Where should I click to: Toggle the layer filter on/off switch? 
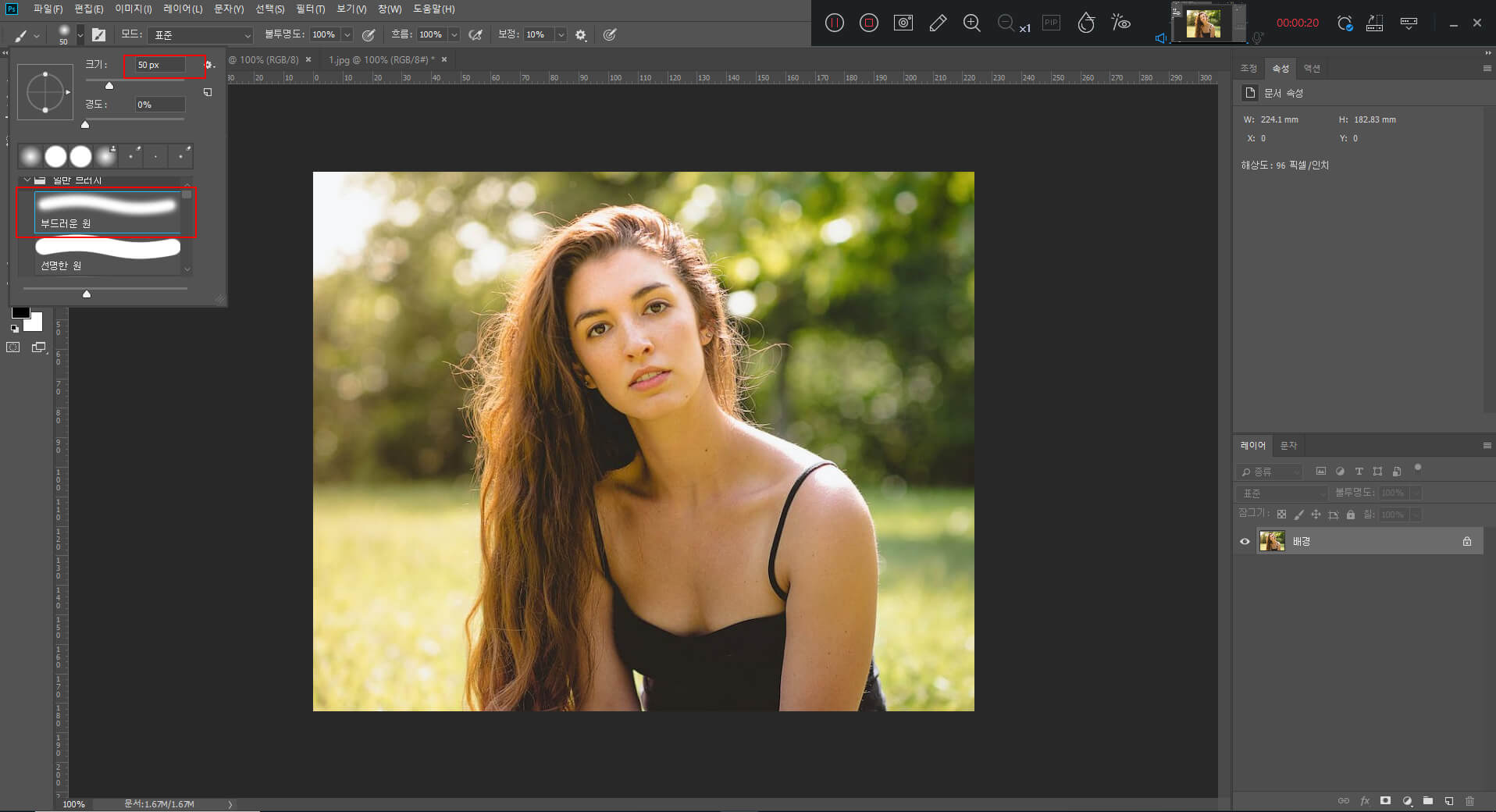(1418, 468)
